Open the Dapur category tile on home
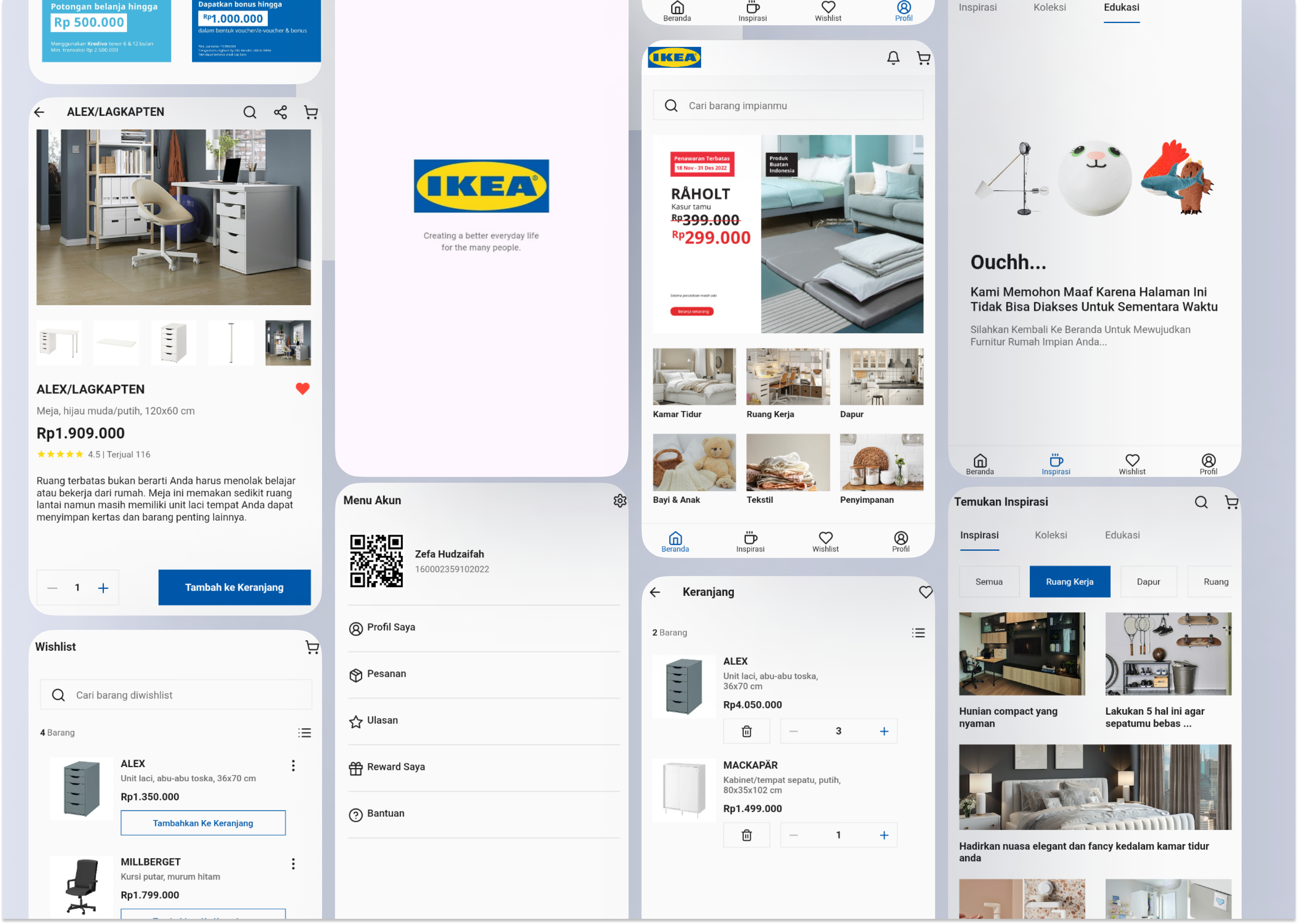Image resolution: width=1298 pixels, height=924 pixels. (x=882, y=384)
